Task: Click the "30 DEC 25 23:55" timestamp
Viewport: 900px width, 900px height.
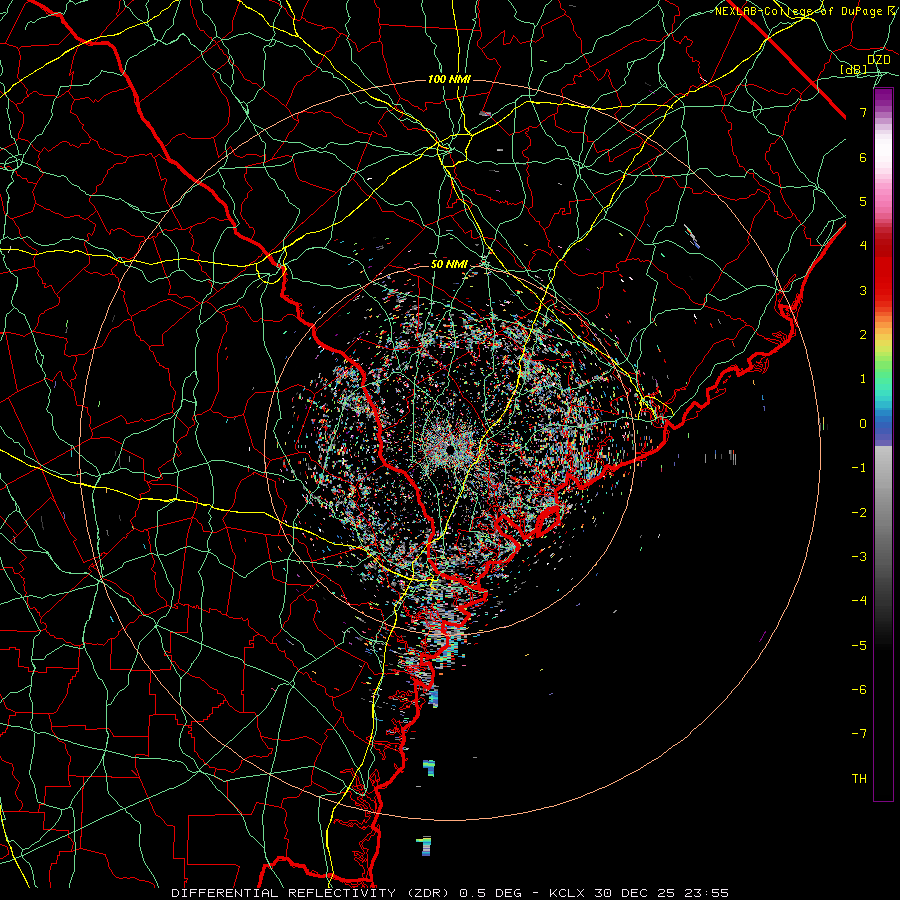Action: point(660,893)
